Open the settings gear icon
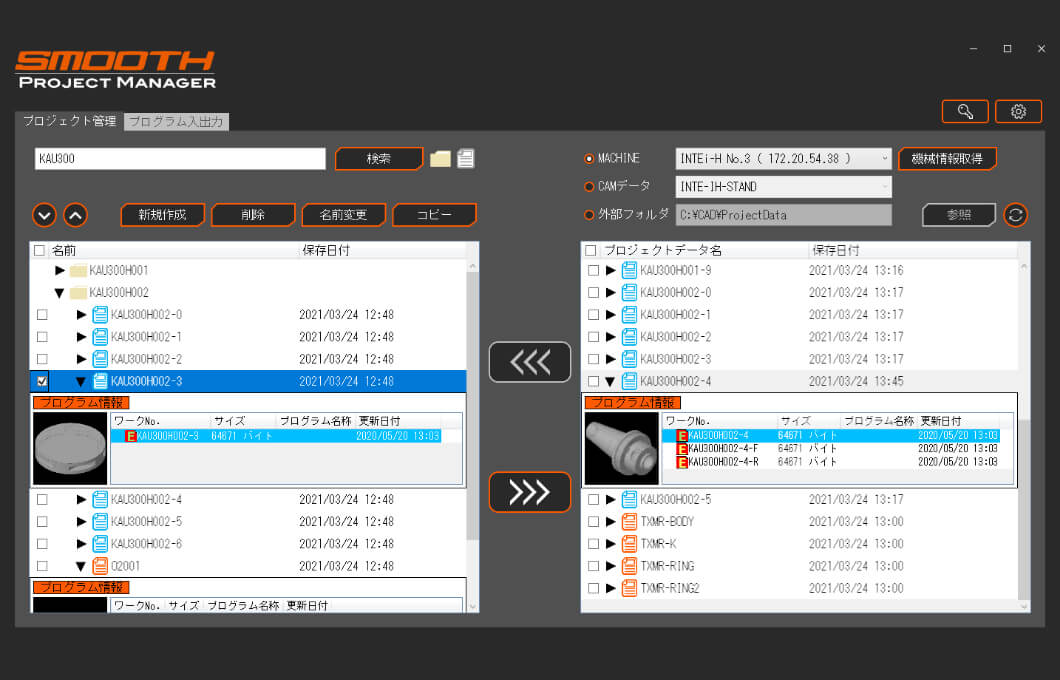 [1018, 111]
